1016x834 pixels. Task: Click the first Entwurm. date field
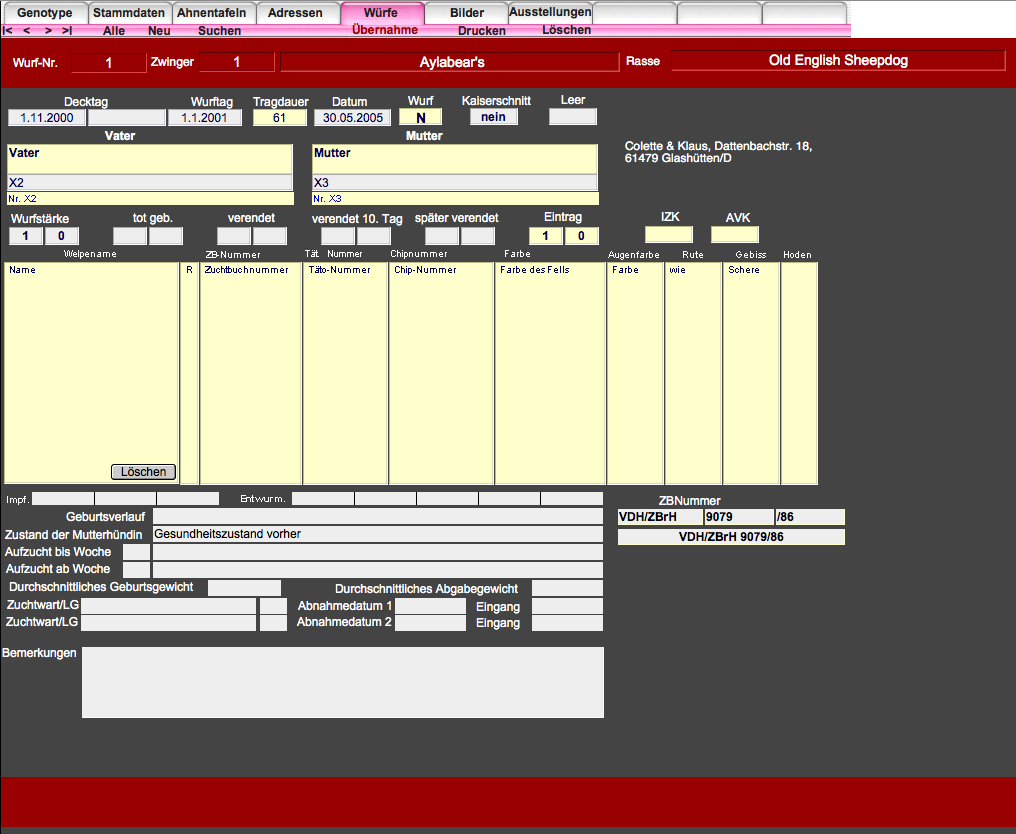(x=323, y=498)
